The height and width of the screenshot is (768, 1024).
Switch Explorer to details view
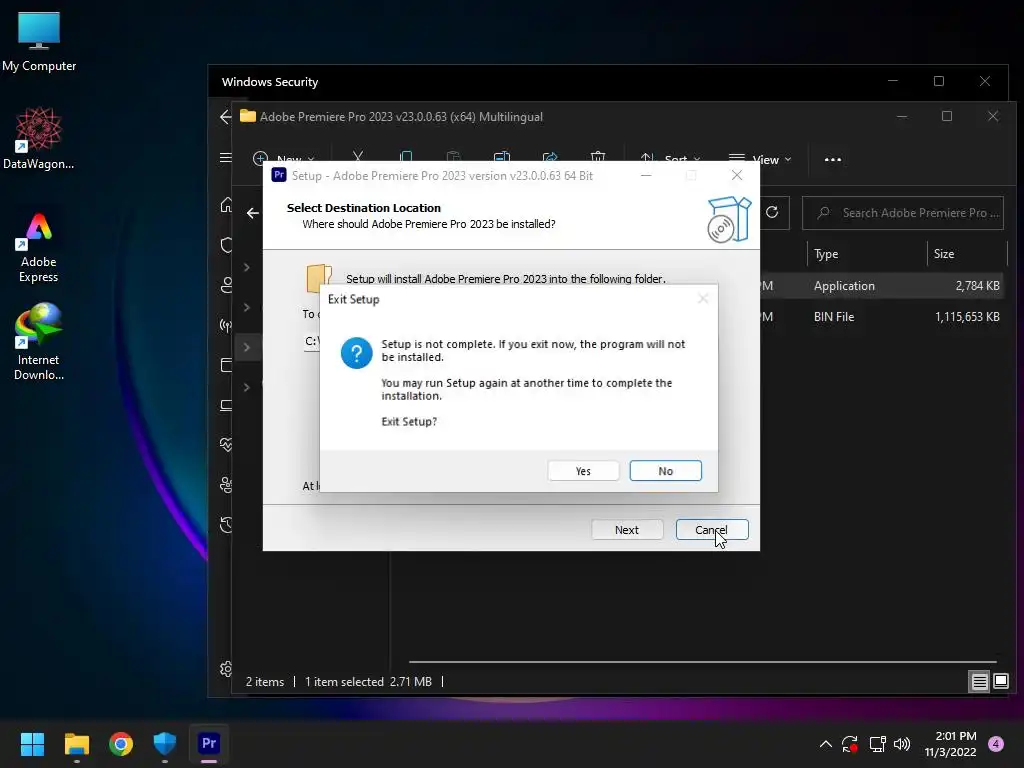click(x=980, y=682)
